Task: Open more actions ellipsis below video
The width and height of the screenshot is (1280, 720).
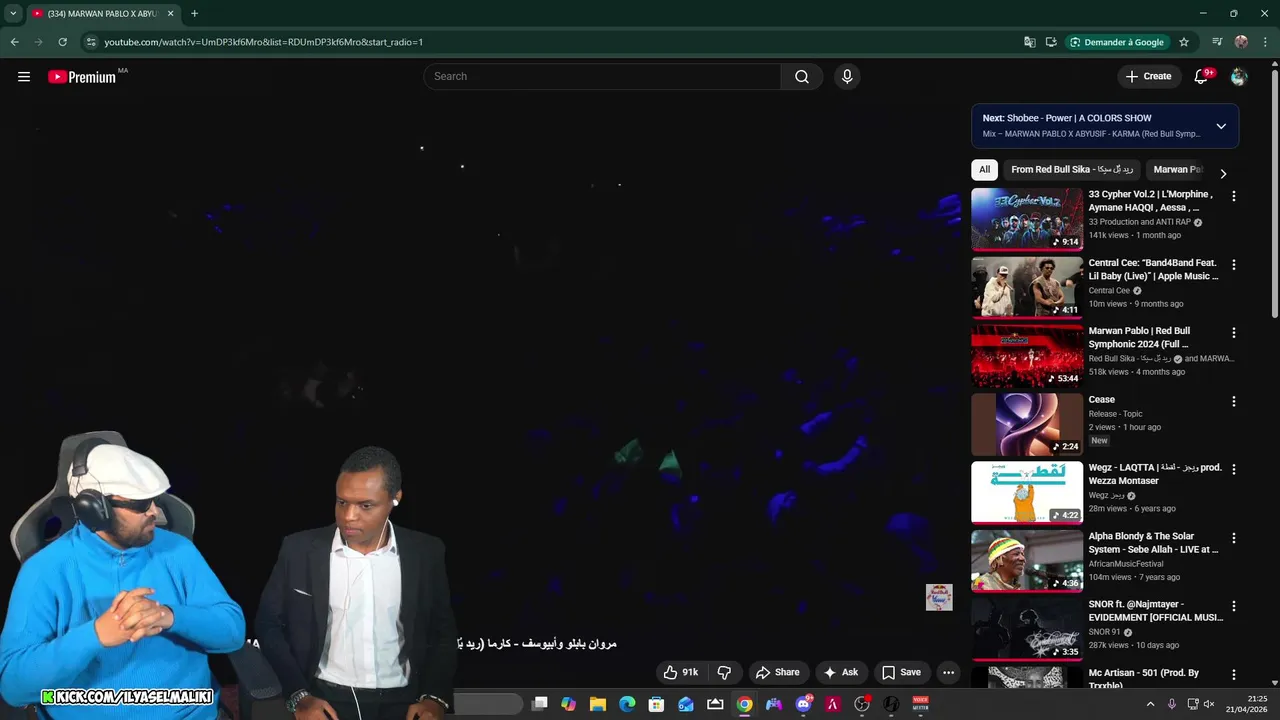Action: pos(948,673)
